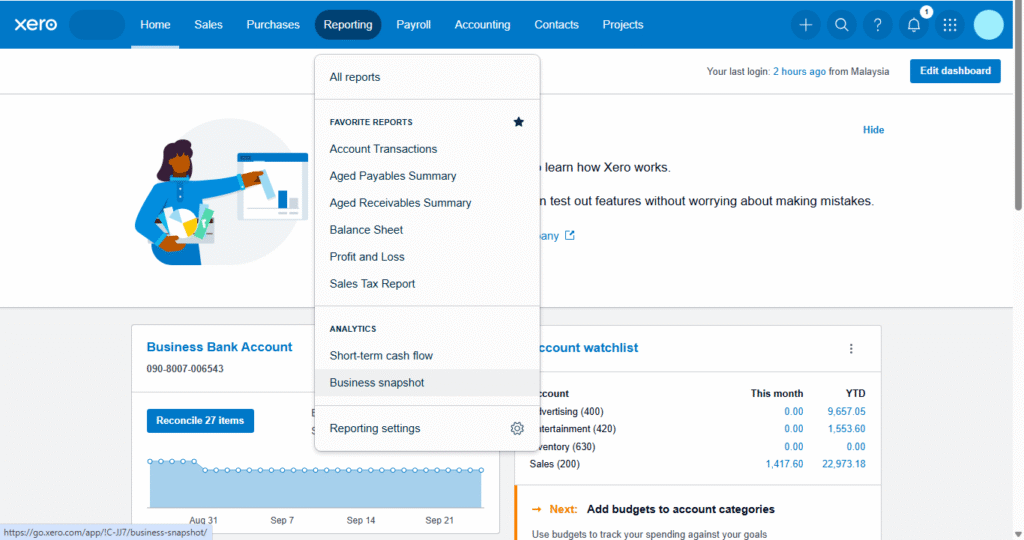Click the Edit dashboard button
This screenshot has width=1024, height=540.
pyautogui.click(x=954, y=71)
